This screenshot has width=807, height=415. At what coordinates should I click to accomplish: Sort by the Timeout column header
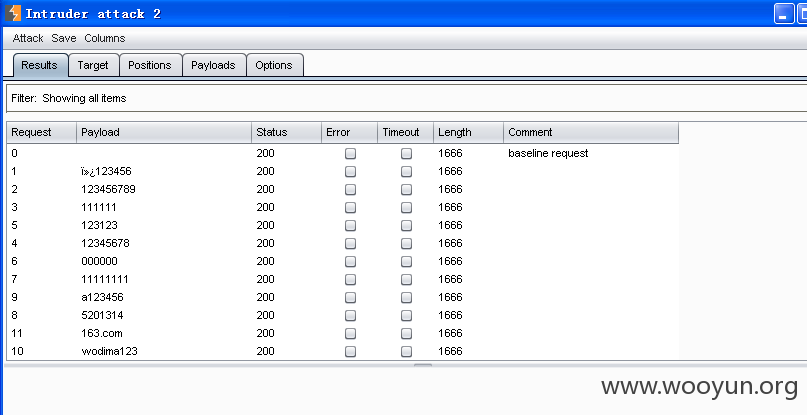(x=406, y=132)
